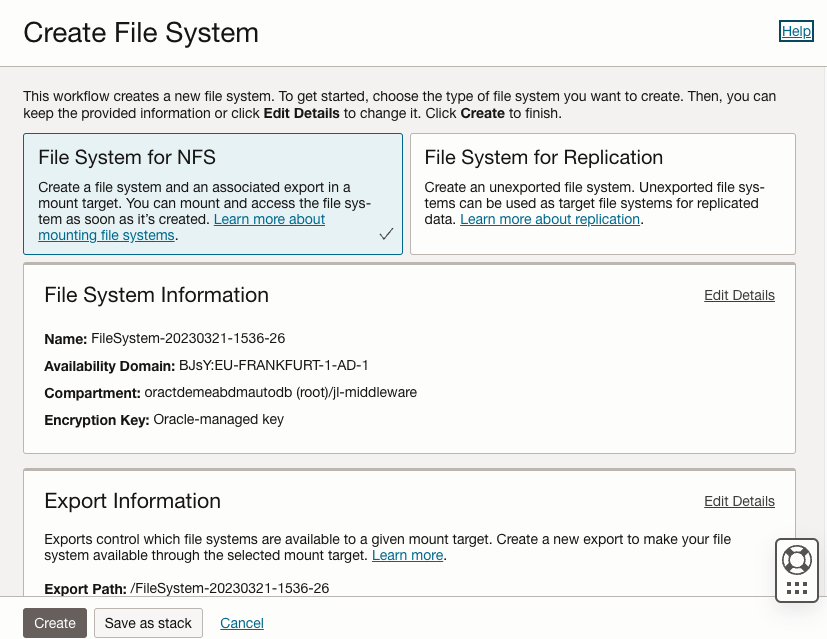Edit Details of File System Information
The width and height of the screenshot is (827, 639).
coord(739,295)
